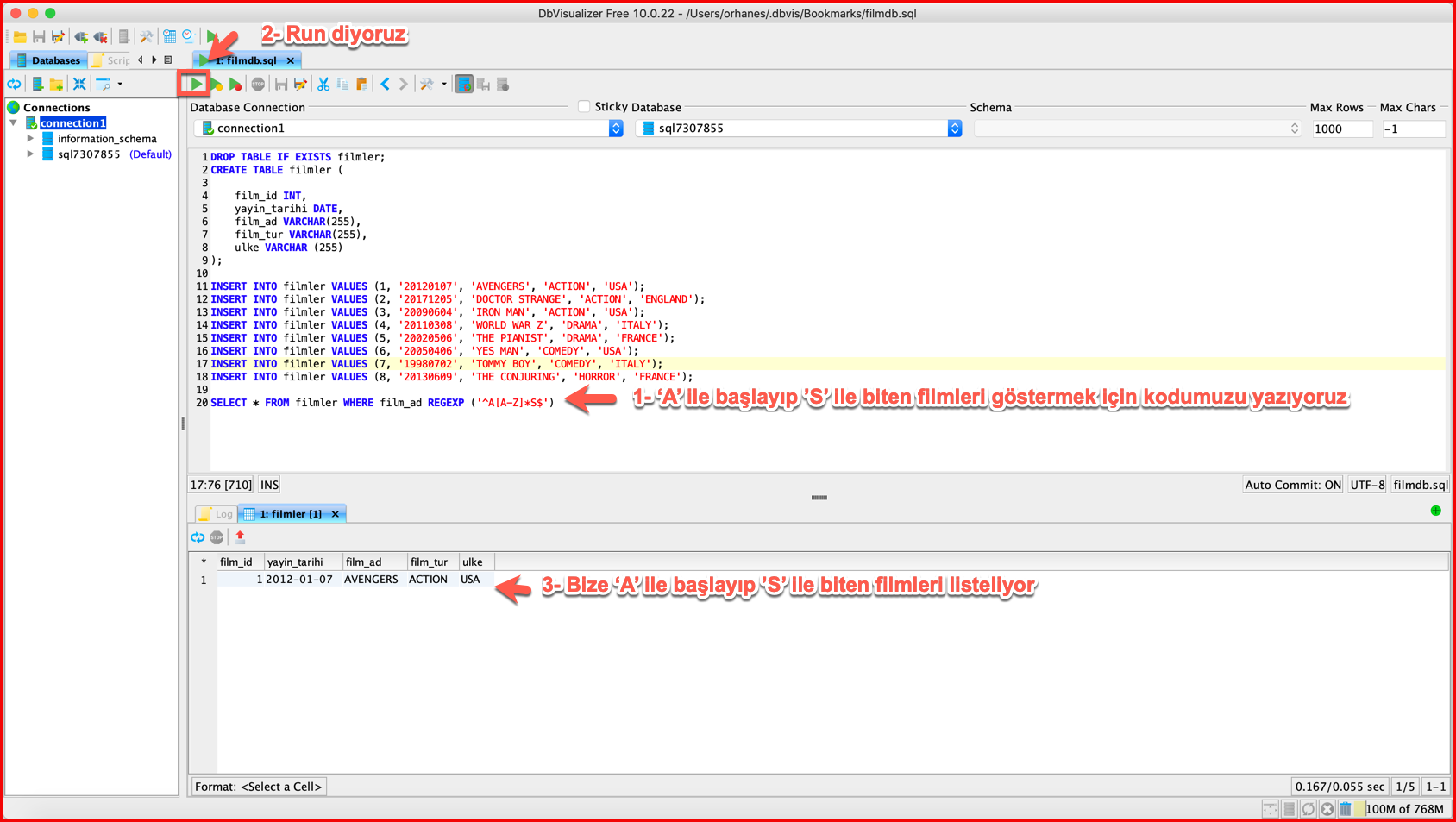This screenshot has width=1456, height=822.
Task: Click the Execute Buffer red-dot play icon
Action: pos(235,85)
